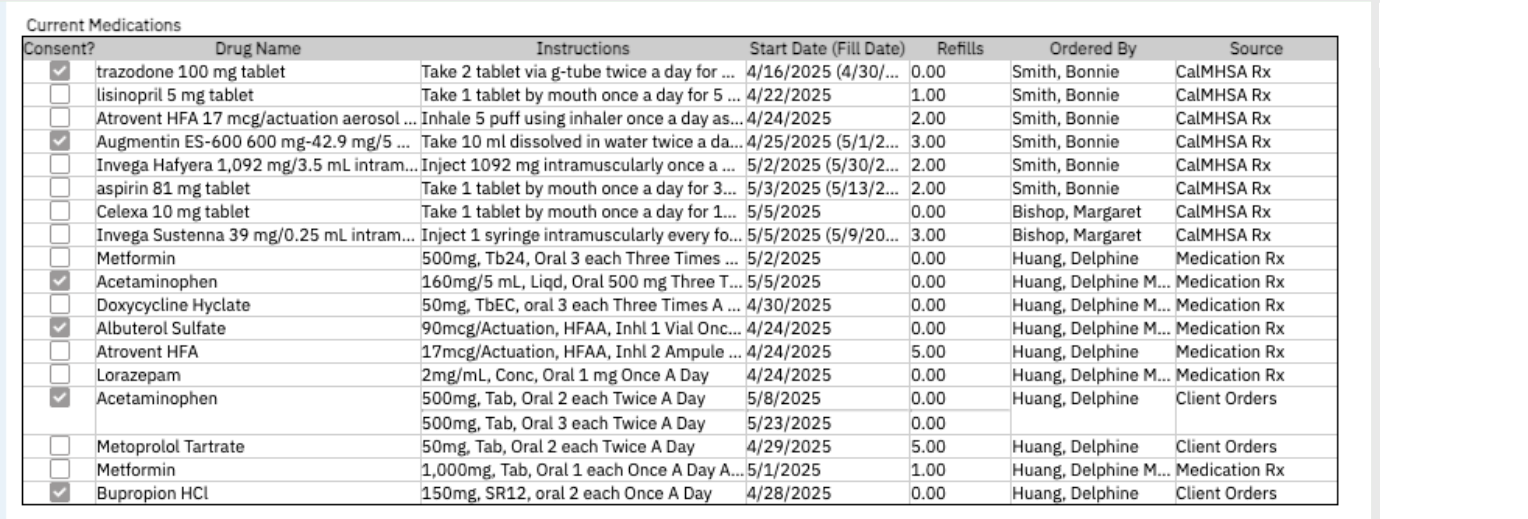Tick consent checkbox for Celexa 10 mg tablet
The height and width of the screenshot is (519, 1528).
(60, 212)
